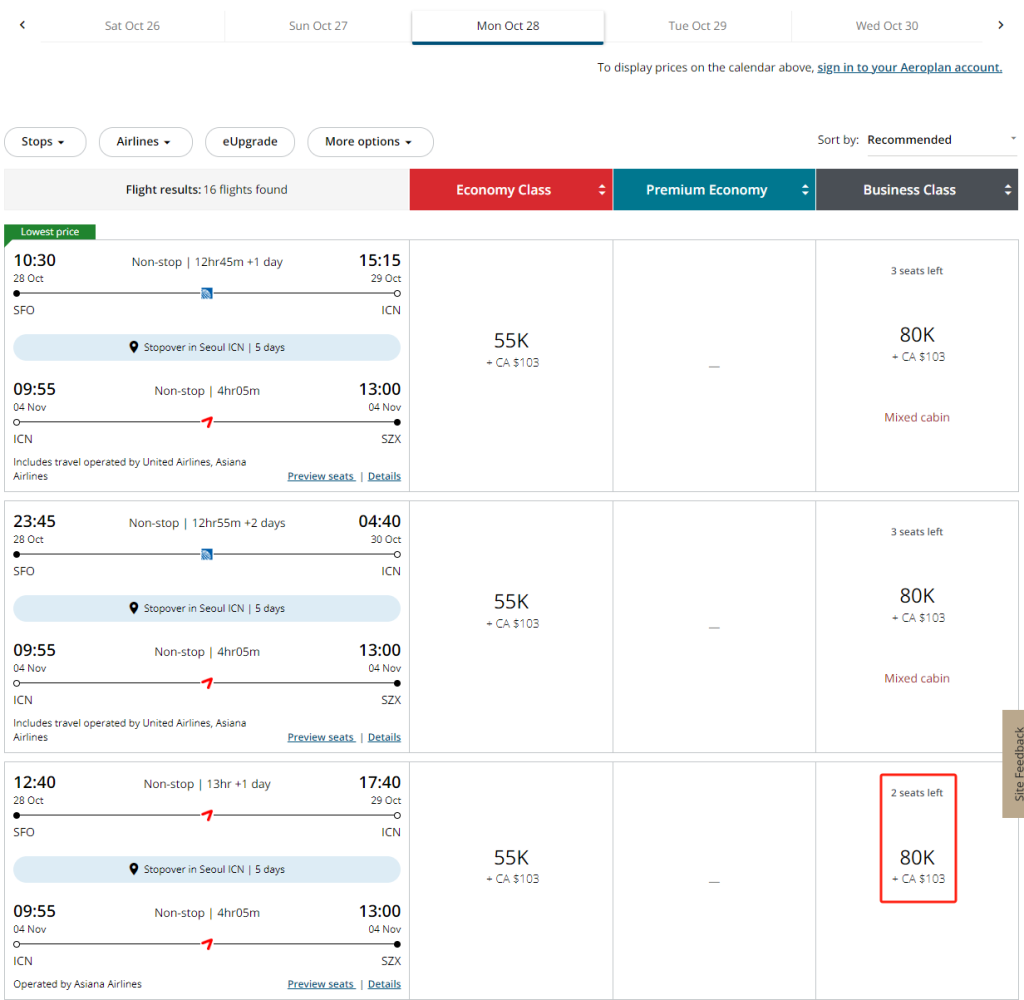The image size is (1024, 1000).
Task: Click sort arrows on Economy Class header
Action: click(x=602, y=190)
